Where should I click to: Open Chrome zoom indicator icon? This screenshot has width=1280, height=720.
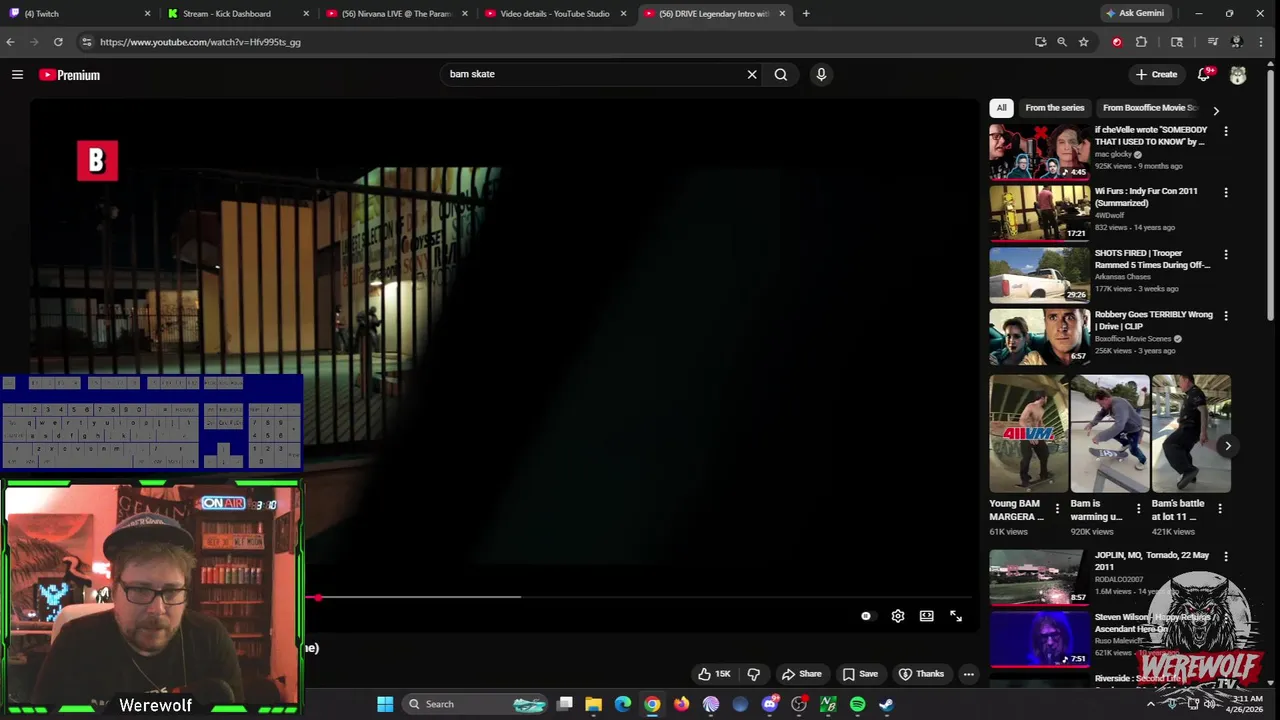[x=1062, y=42]
